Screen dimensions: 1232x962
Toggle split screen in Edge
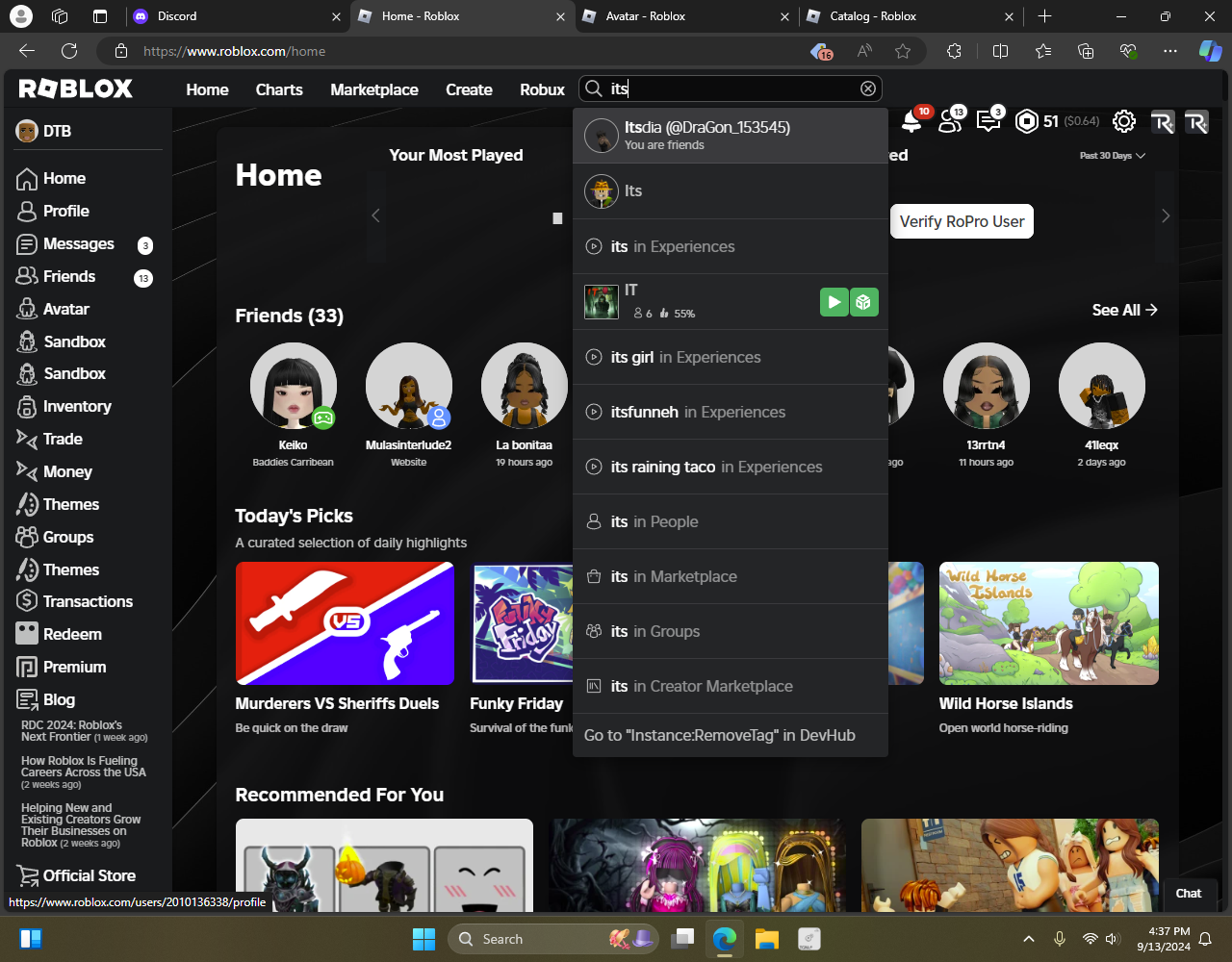point(1000,51)
